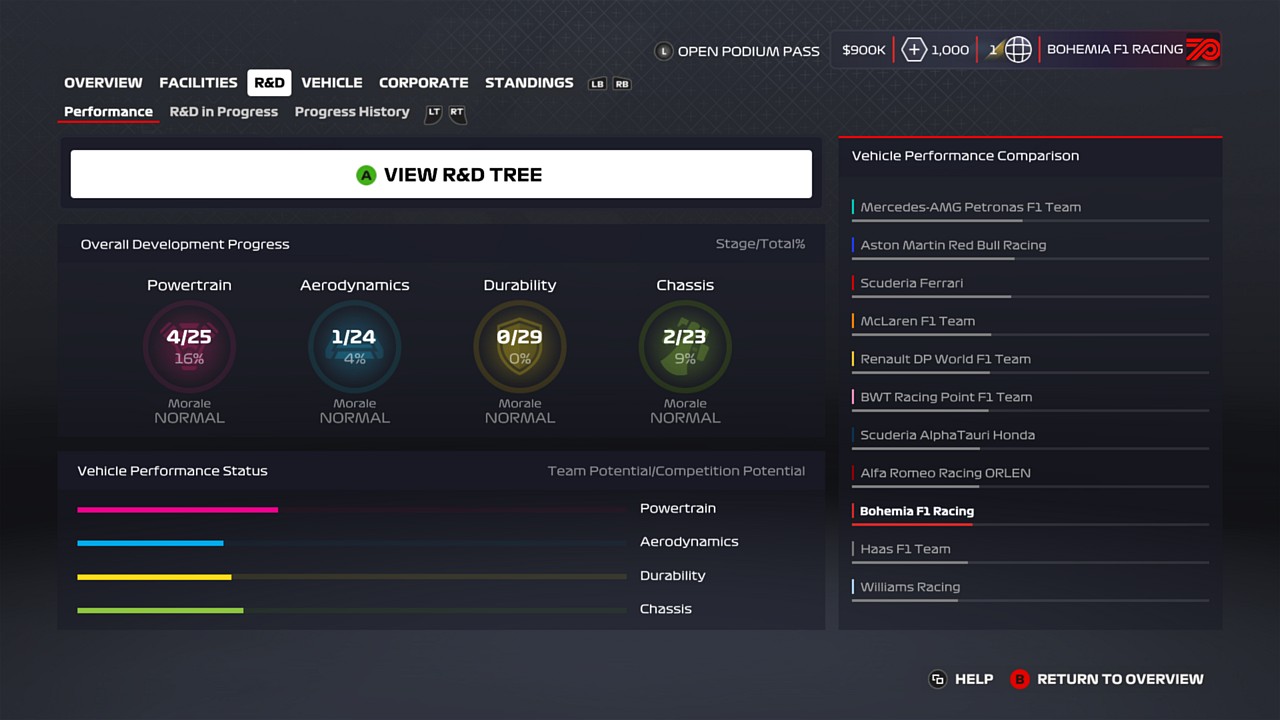
Task: Select Mercedes-AMG Petronas F1 Team in comparison list
Action: 970,207
